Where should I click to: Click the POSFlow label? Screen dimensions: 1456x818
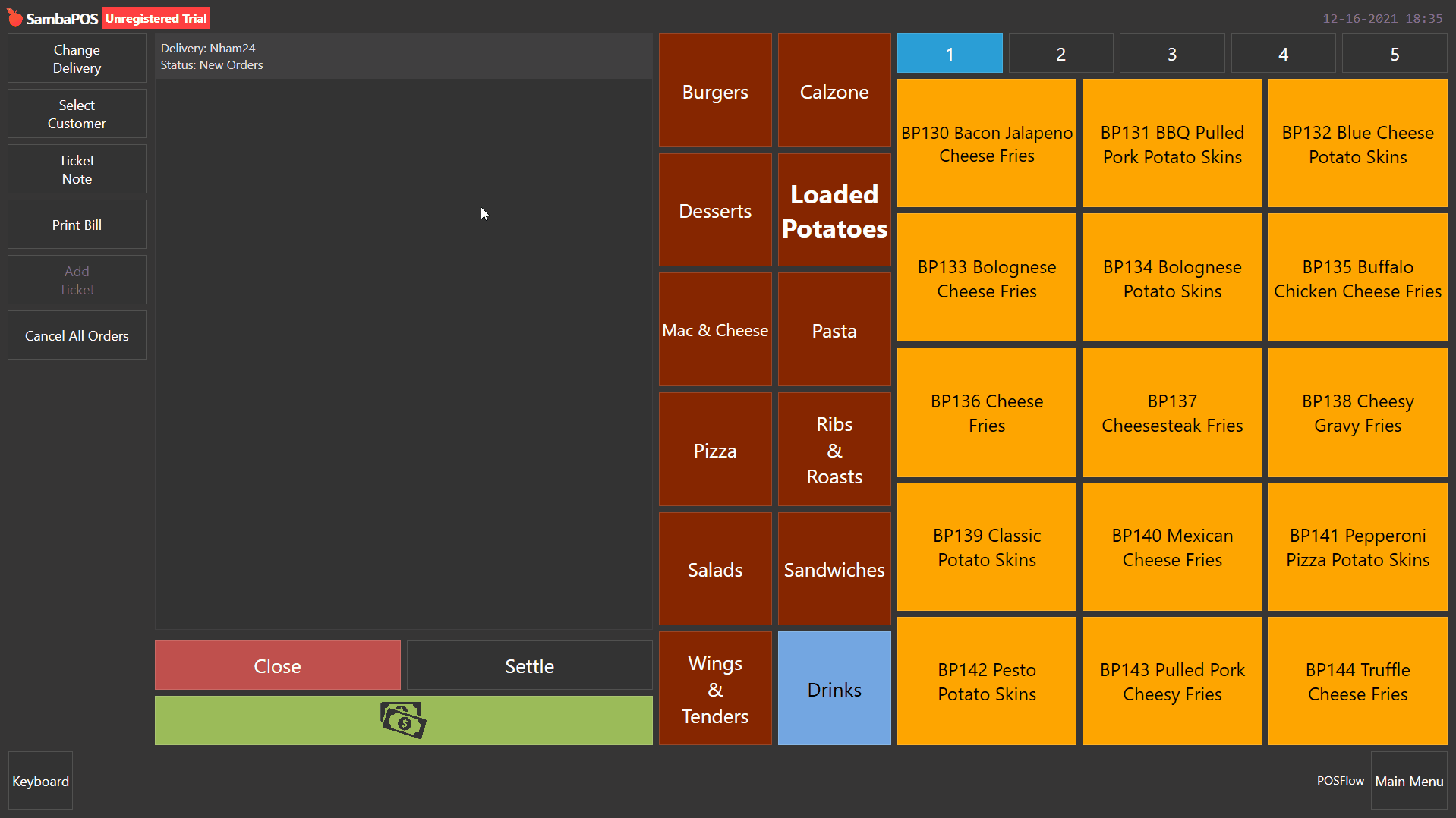point(1340,780)
